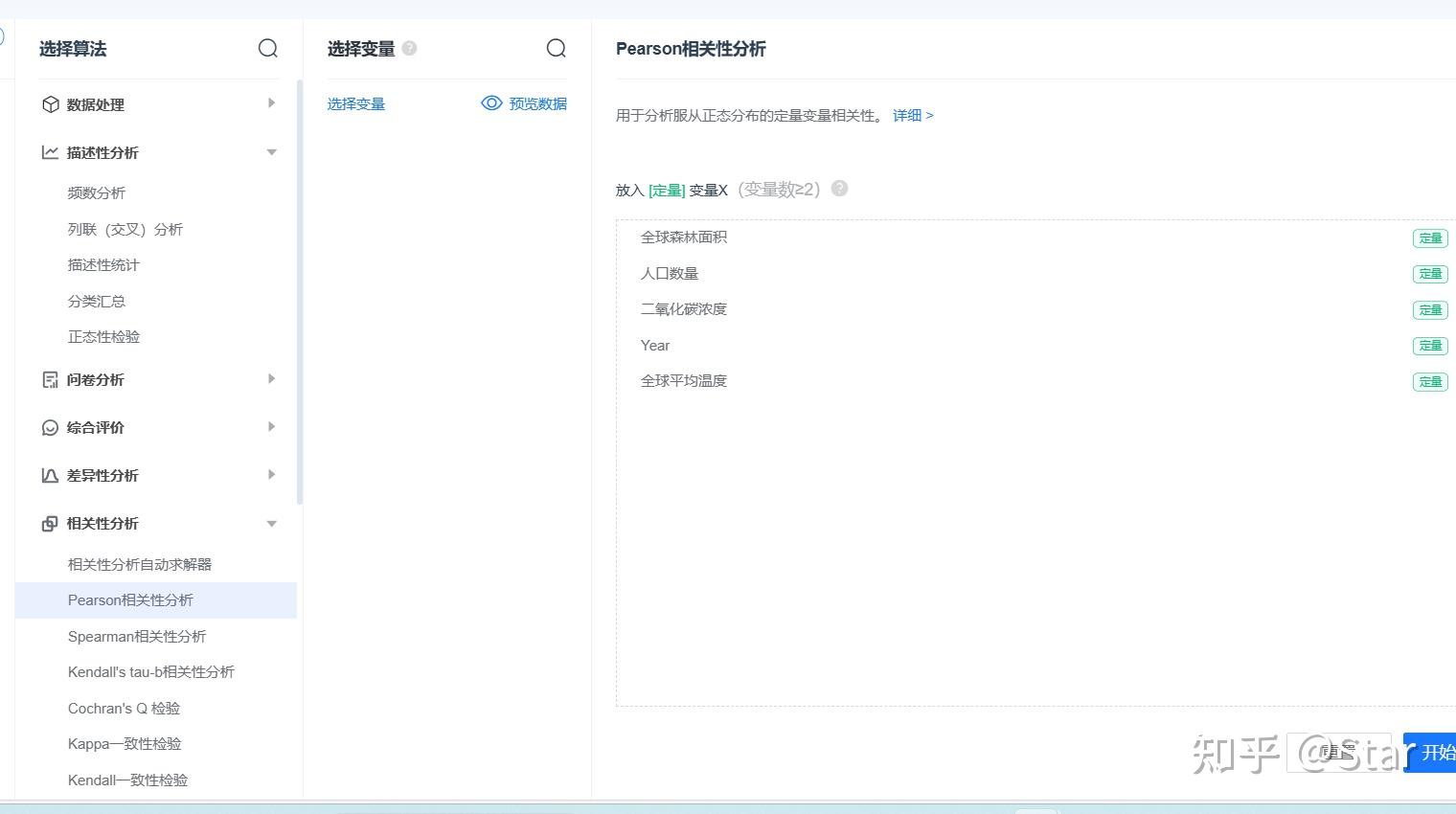Click the algorithm list vertical scrollbar
This screenshot has height=814, width=1456.
pos(300,292)
